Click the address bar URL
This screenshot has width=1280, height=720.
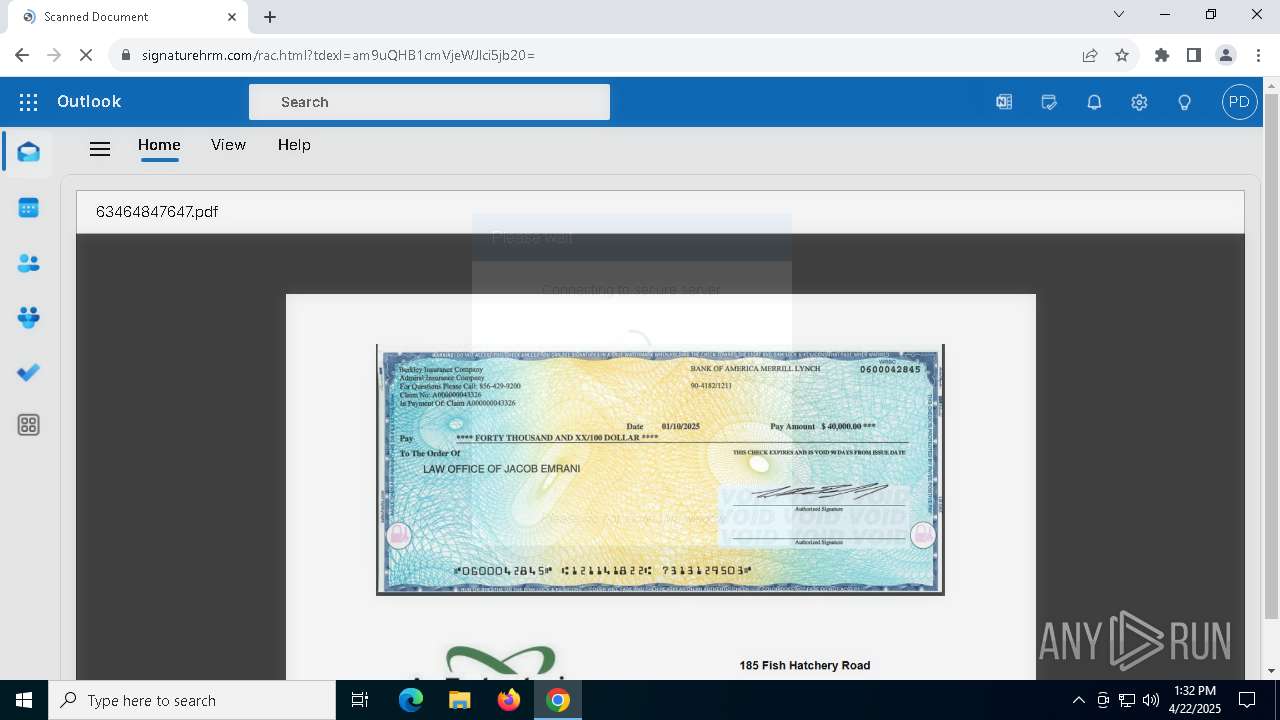[338, 55]
